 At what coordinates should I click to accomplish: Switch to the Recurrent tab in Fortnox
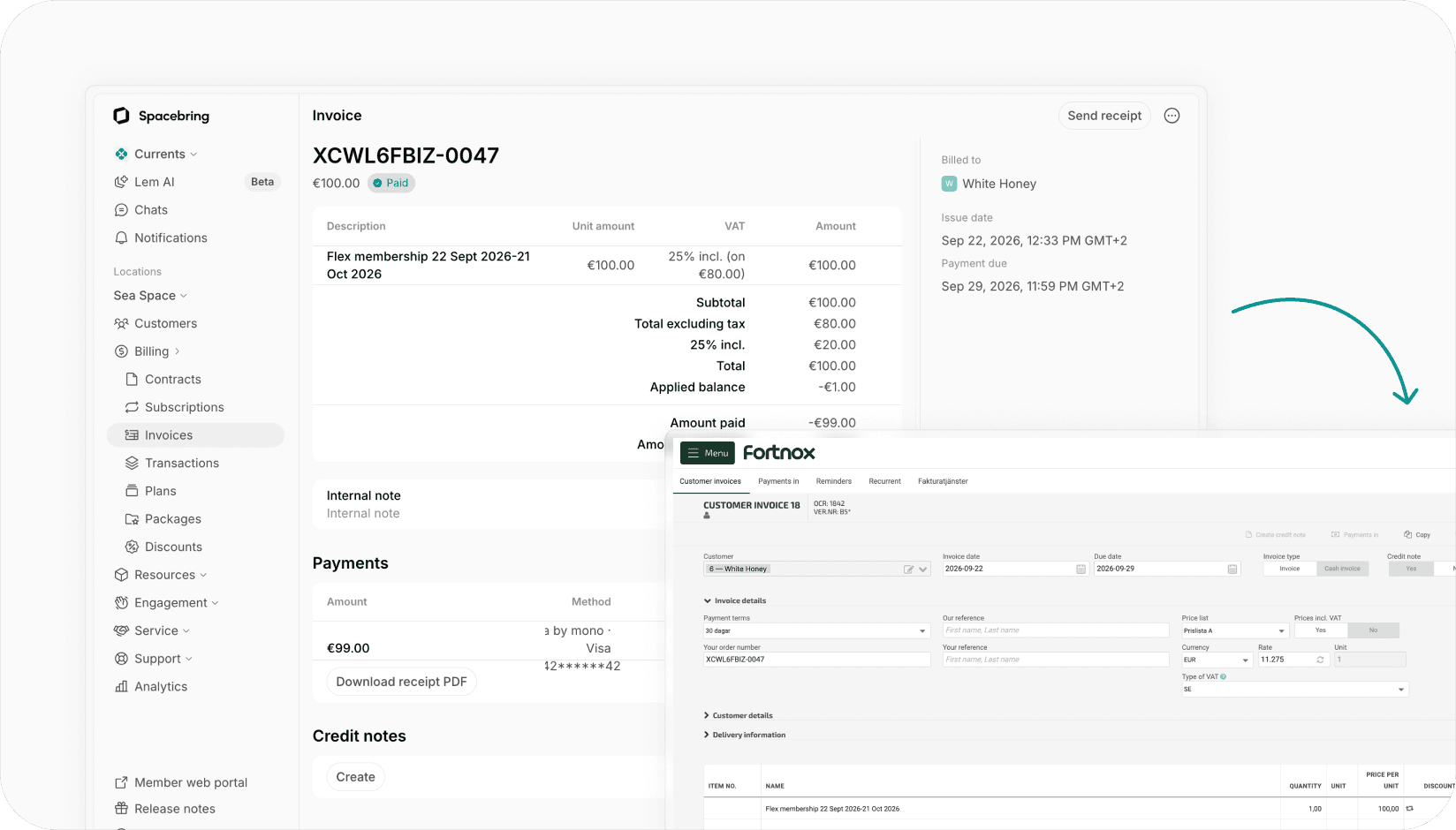(884, 481)
